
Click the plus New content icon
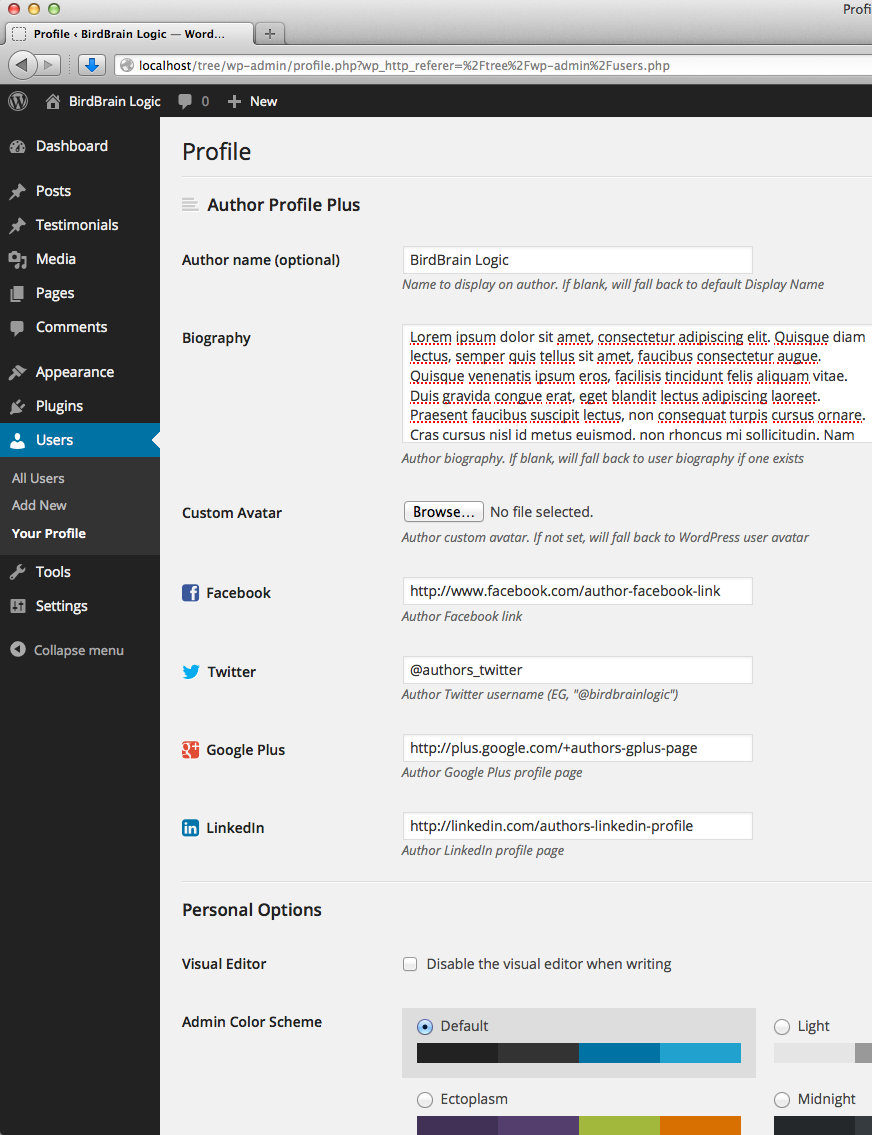point(235,101)
